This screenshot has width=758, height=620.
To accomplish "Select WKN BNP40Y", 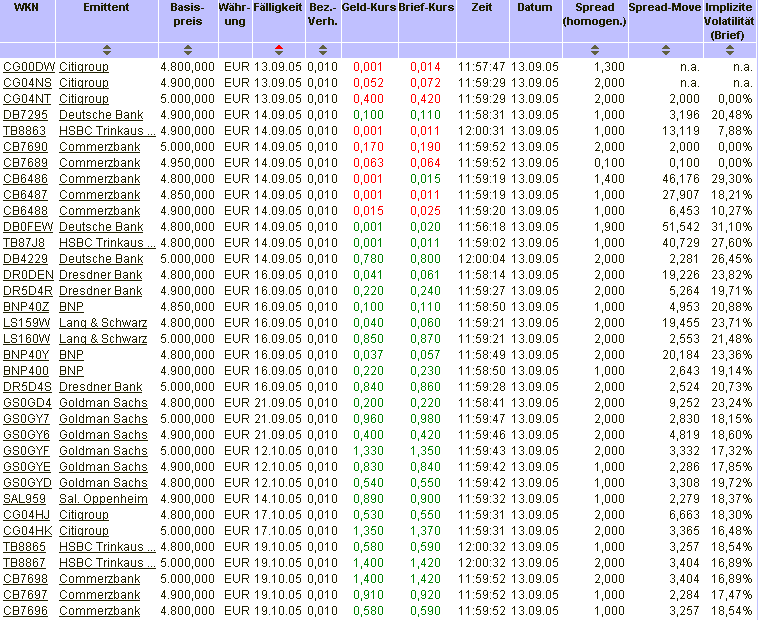I will coord(26,354).
